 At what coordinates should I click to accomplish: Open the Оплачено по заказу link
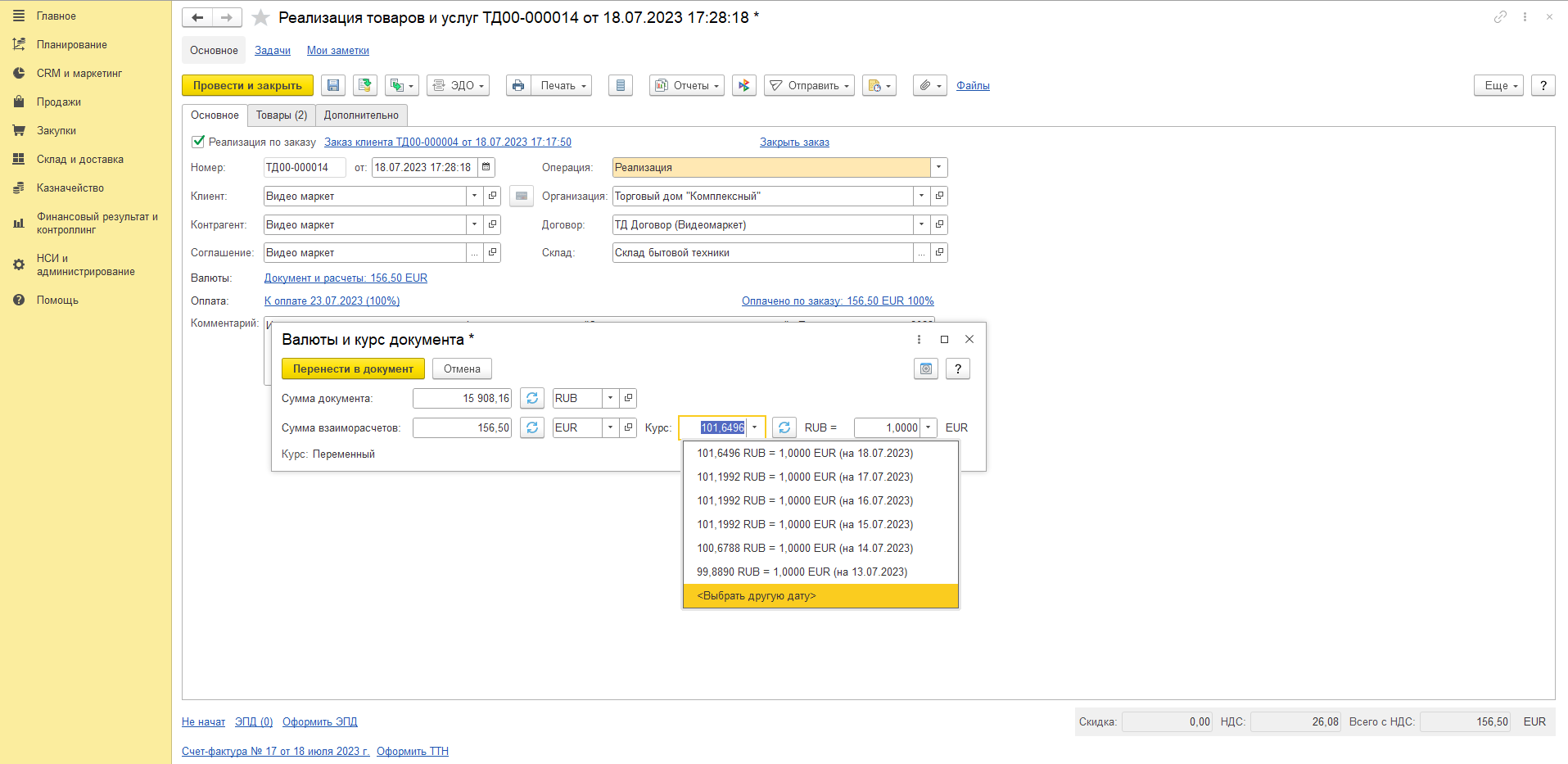(838, 301)
